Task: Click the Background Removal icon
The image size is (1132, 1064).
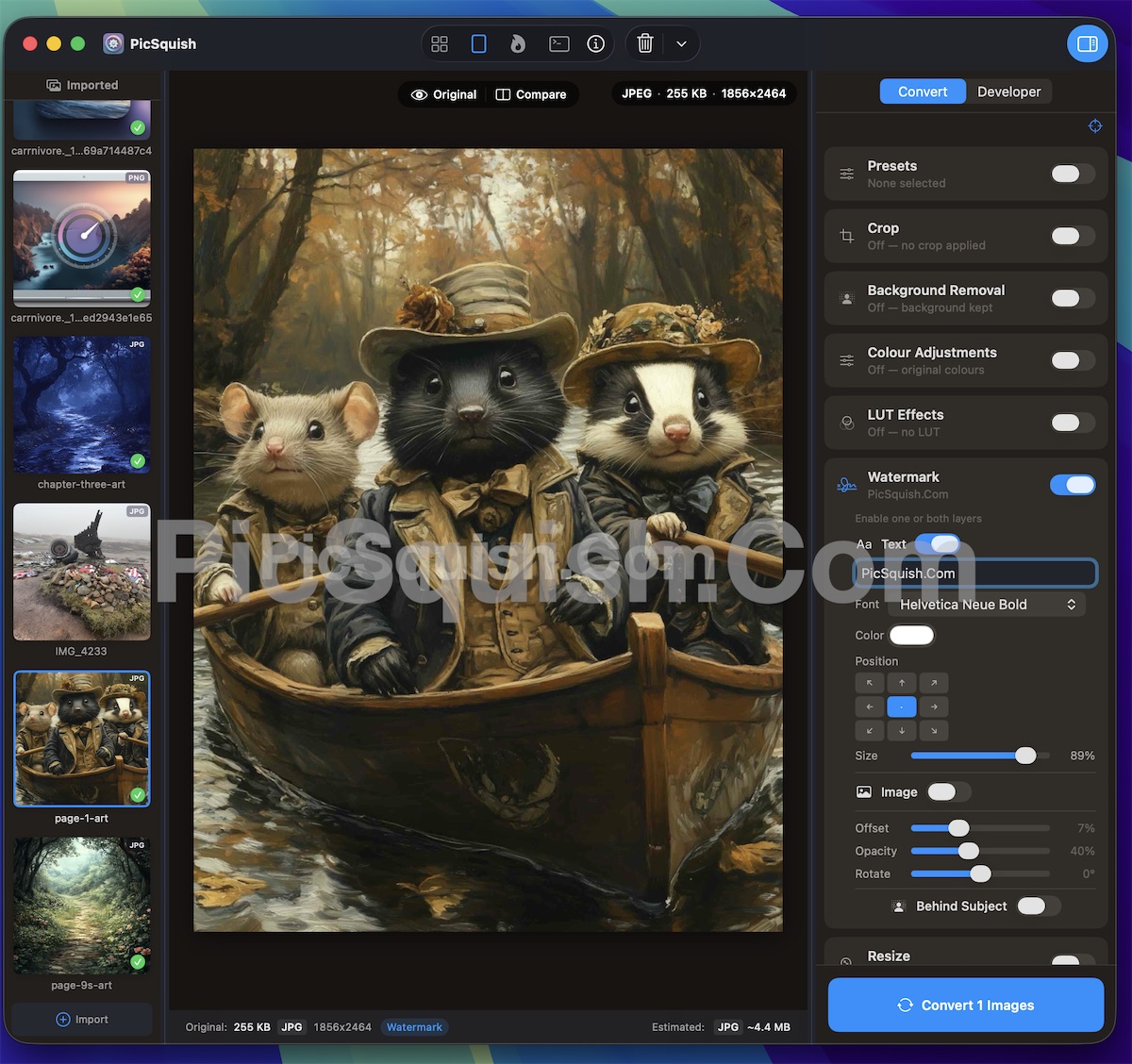Action: tap(847, 298)
